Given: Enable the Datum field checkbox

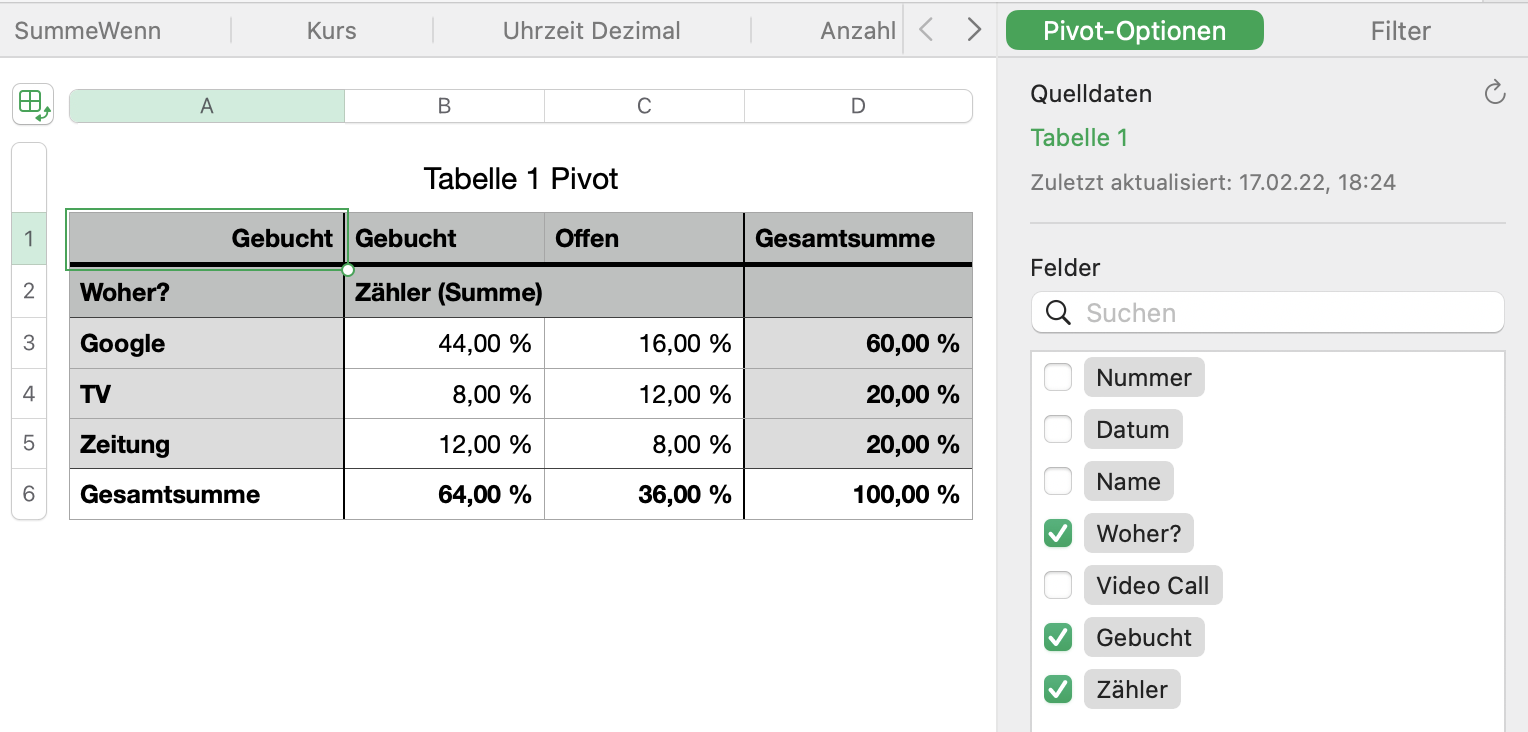Looking at the screenshot, I should tap(1058, 430).
